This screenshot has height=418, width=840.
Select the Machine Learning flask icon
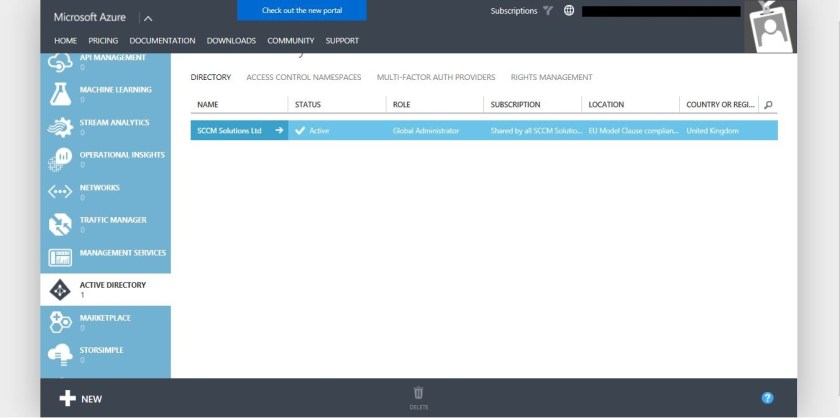pos(60,94)
